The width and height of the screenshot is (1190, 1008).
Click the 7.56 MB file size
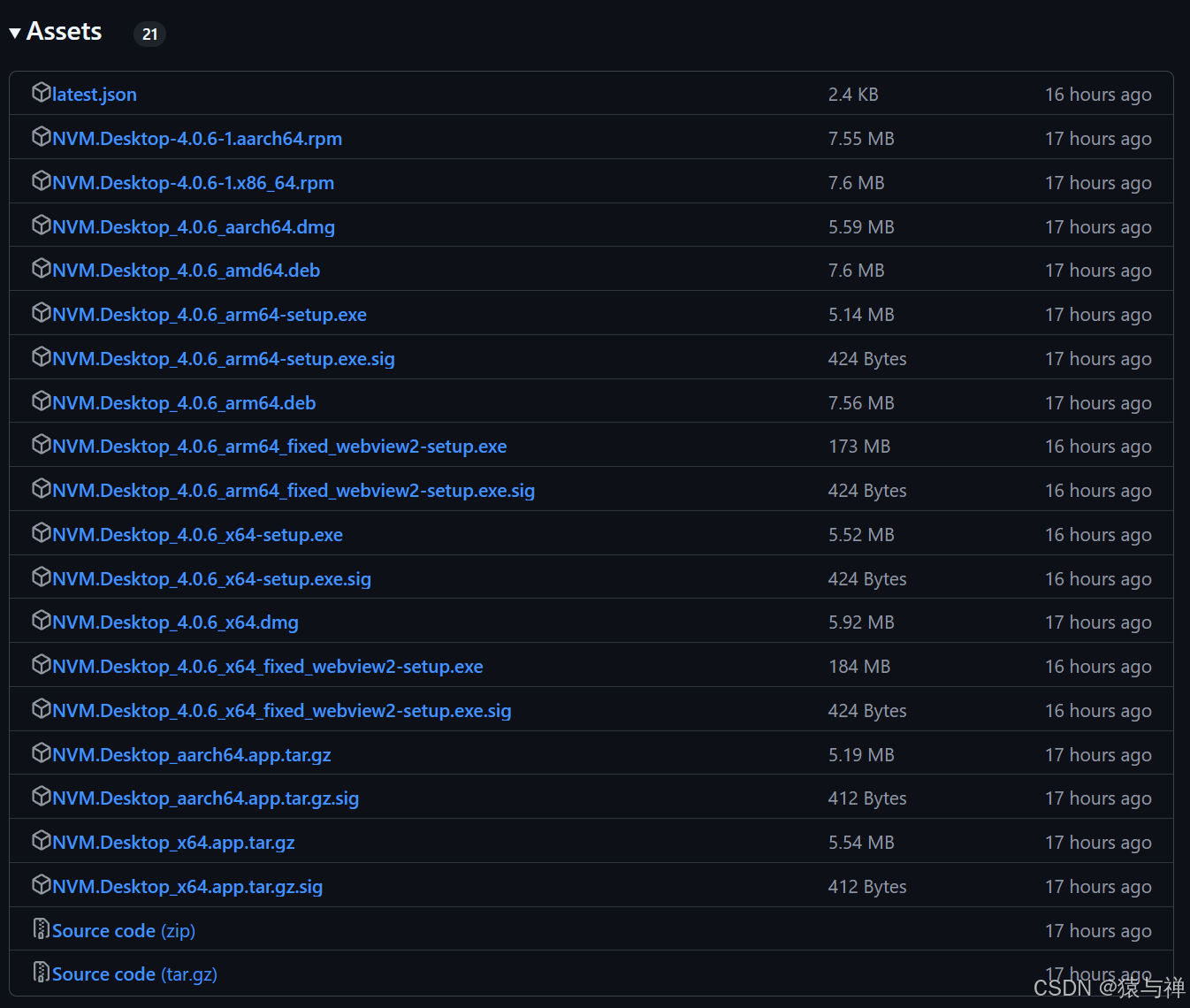[x=861, y=403]
